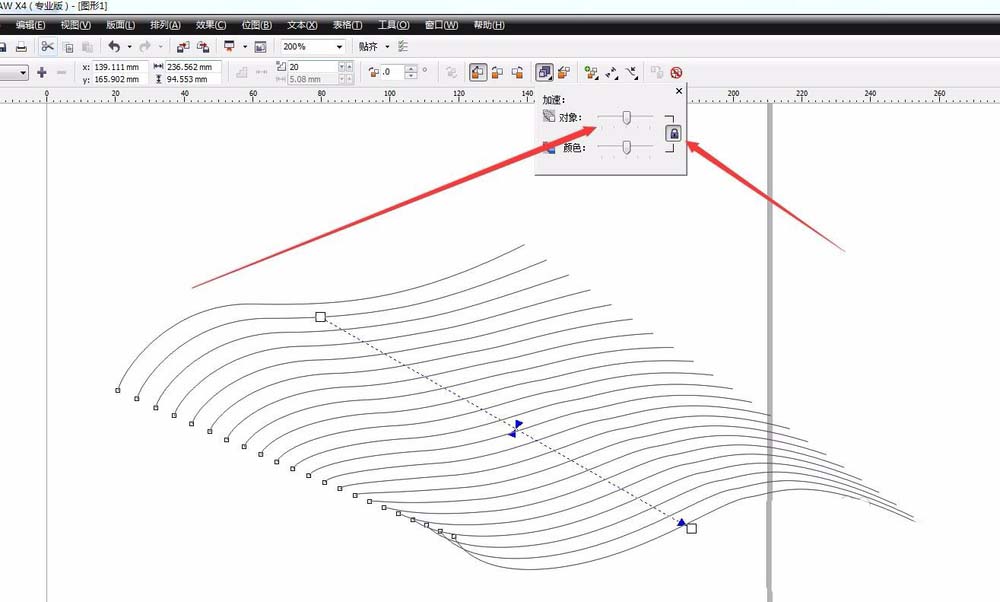Click the Import icon
The width and height of the screenshot is (1000, 602).
pyautogui.click(x=183, y=47)
